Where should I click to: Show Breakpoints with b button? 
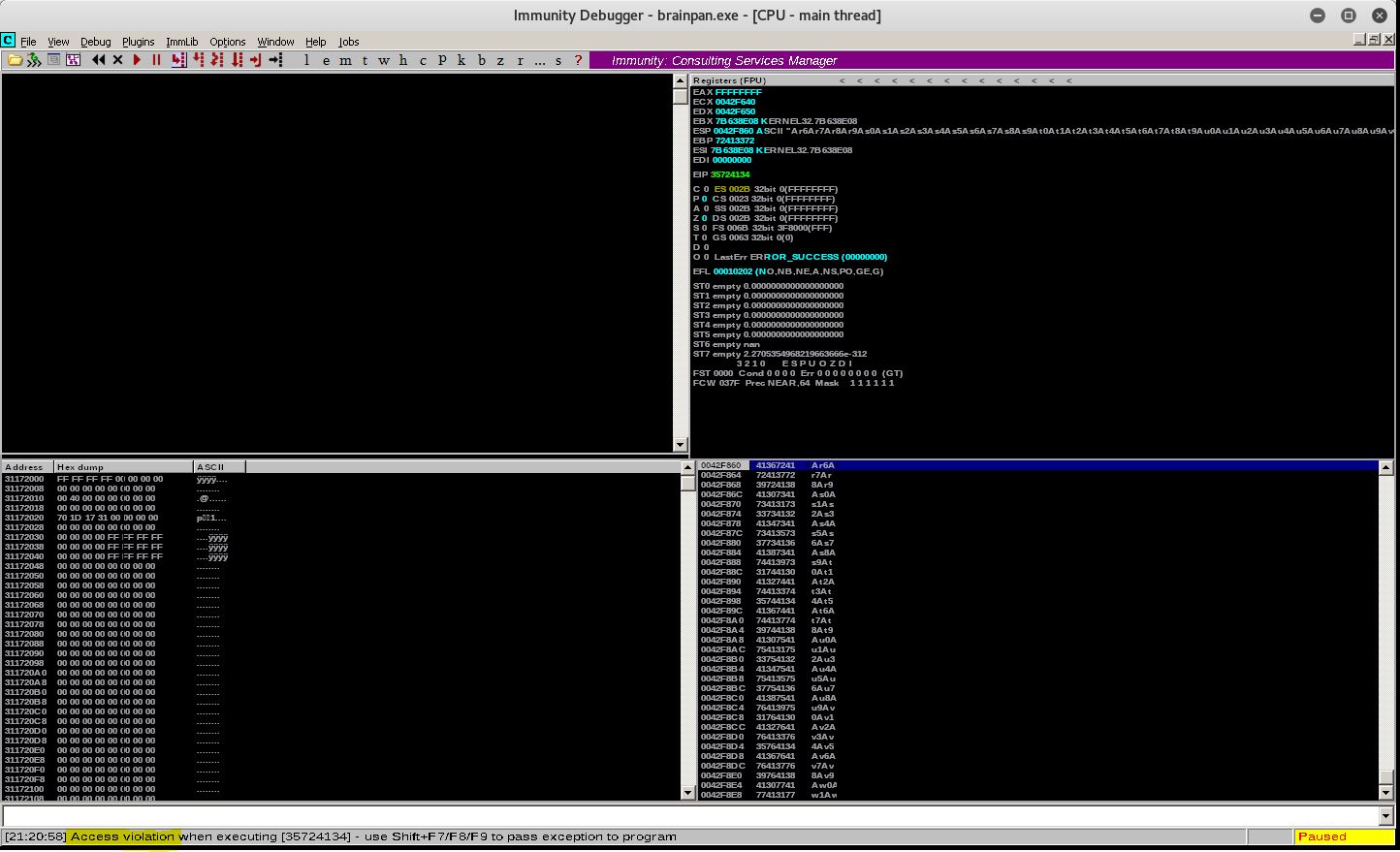pyautogui.click(x=481, y=60)
